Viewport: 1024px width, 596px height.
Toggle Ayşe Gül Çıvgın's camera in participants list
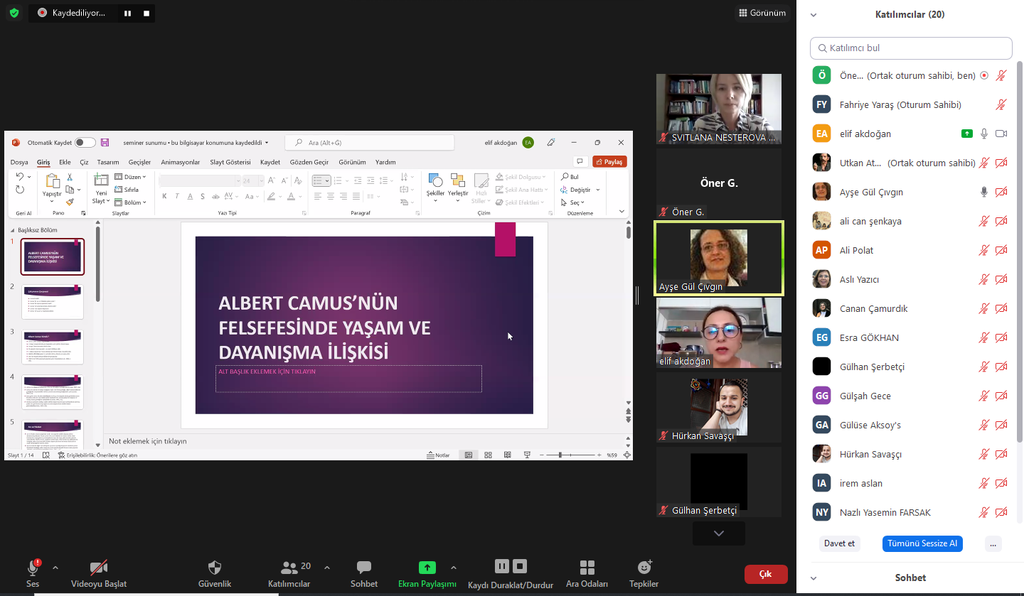click(1001, 192)
